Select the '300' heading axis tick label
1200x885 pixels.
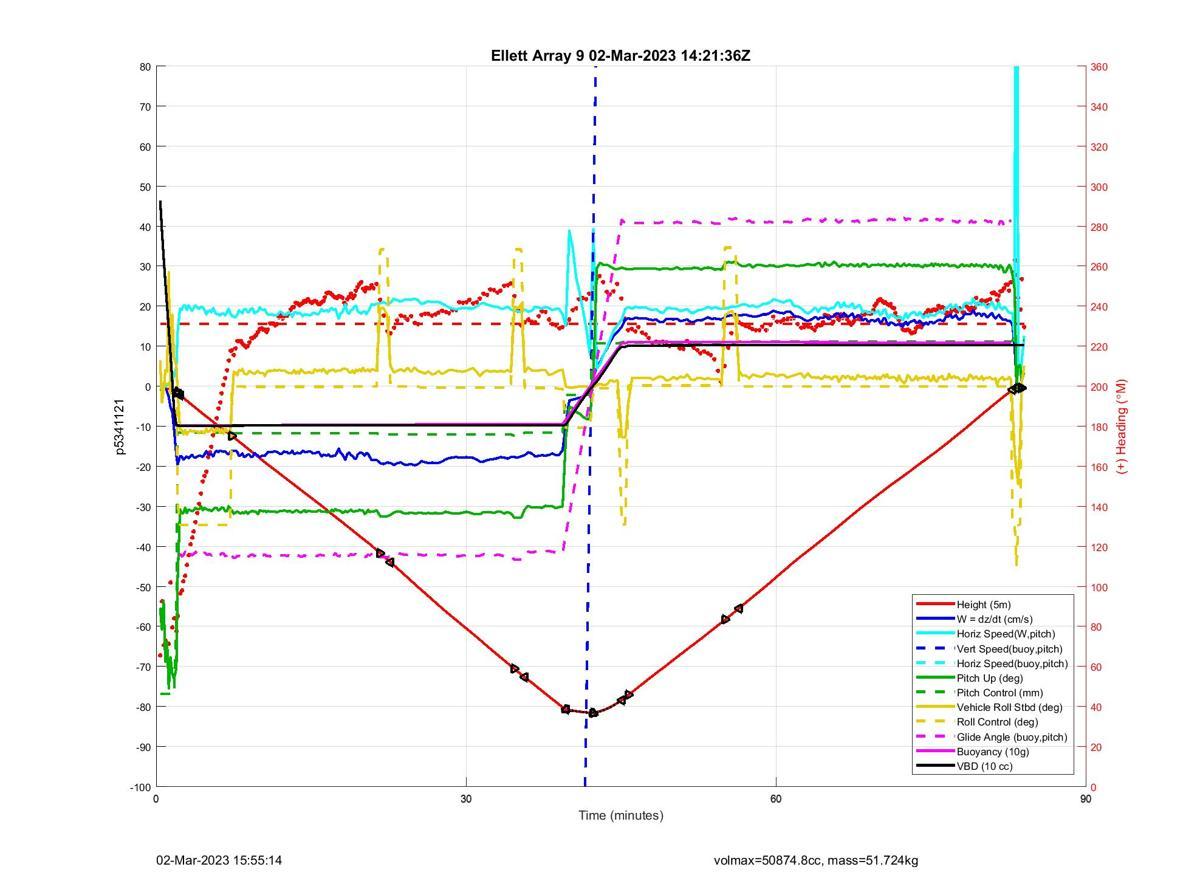pyautogui.click(x=1099, y=187)
